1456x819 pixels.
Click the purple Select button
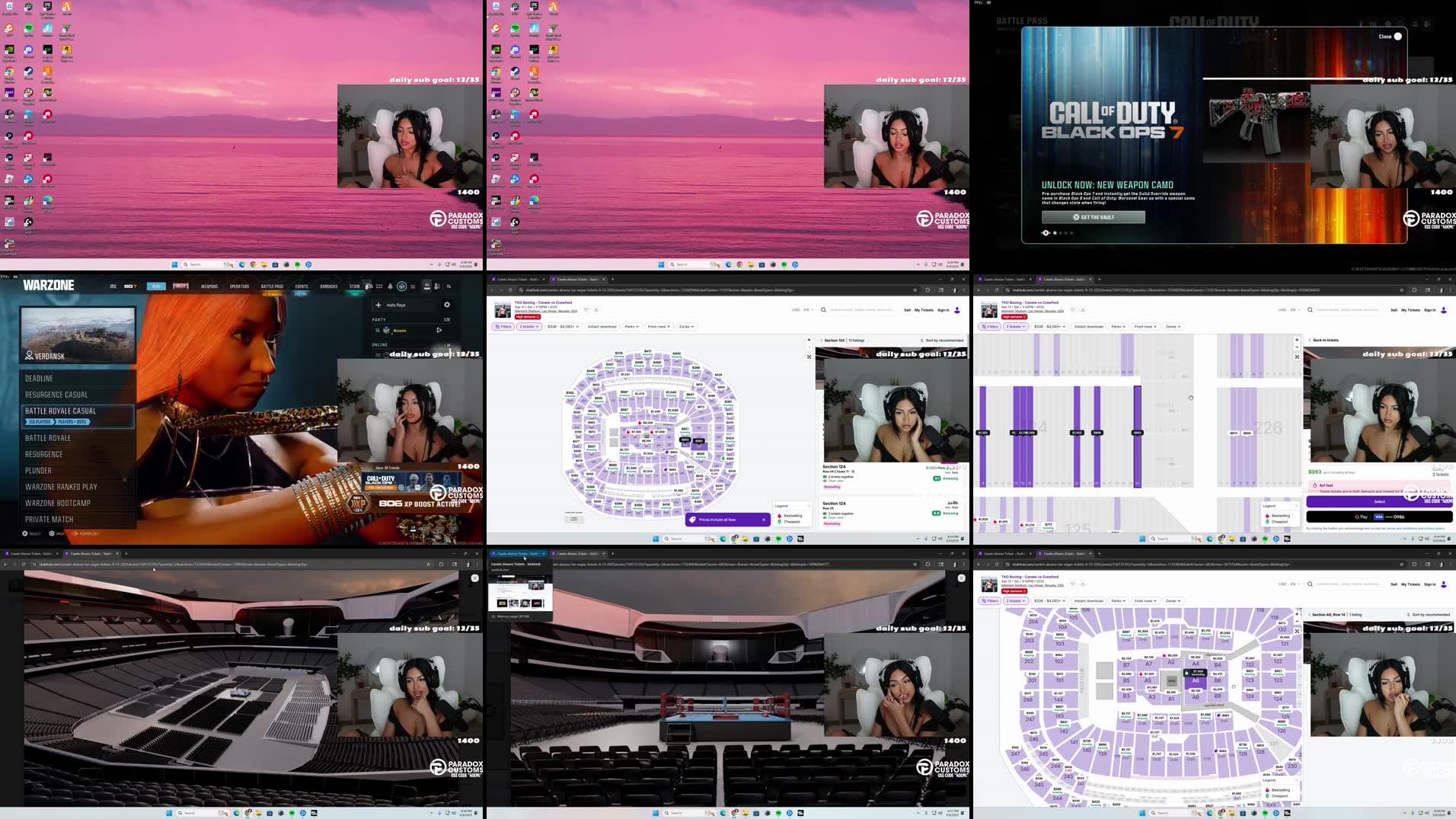click(x=1379, y=501)
